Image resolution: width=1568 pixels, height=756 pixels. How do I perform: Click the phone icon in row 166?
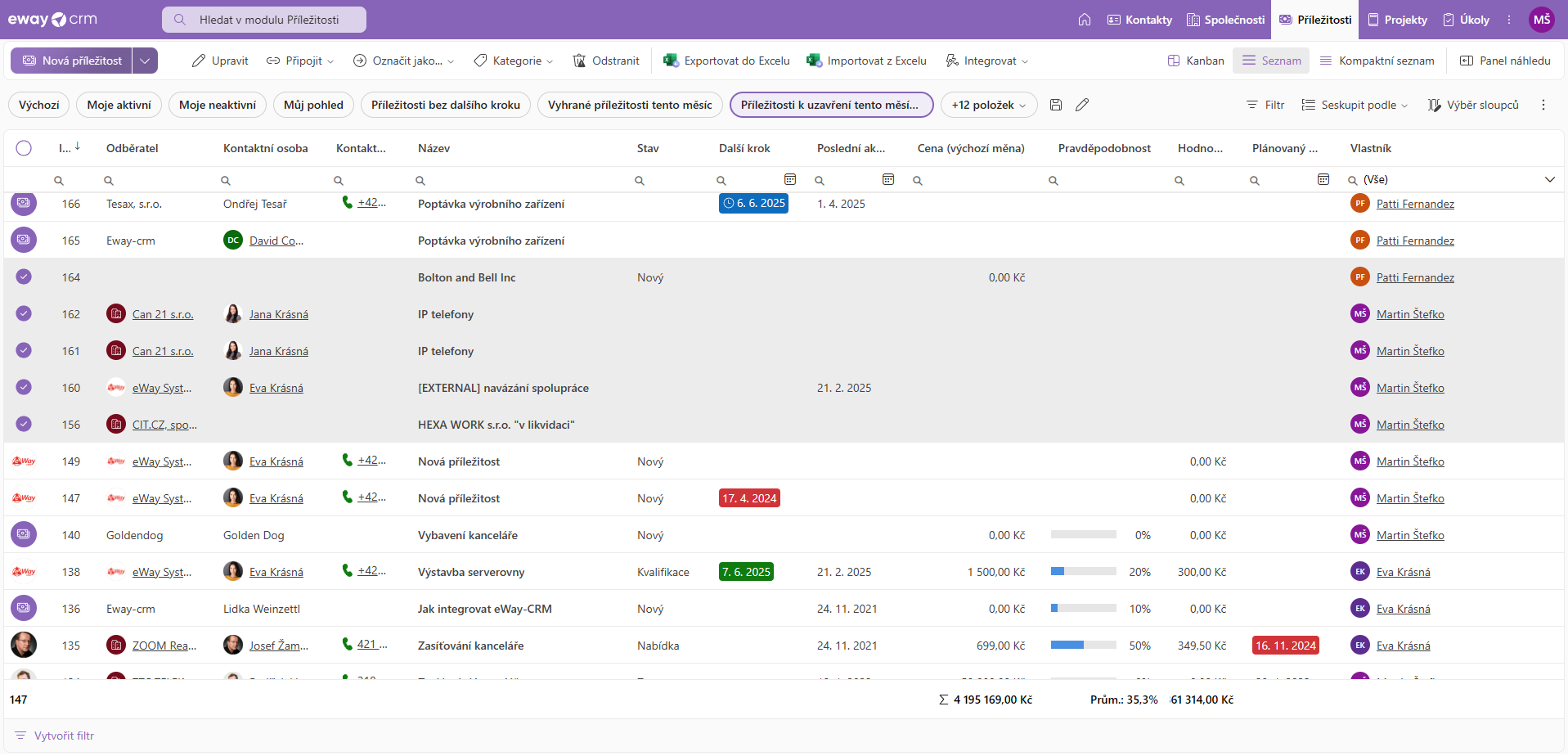point(347,202)
